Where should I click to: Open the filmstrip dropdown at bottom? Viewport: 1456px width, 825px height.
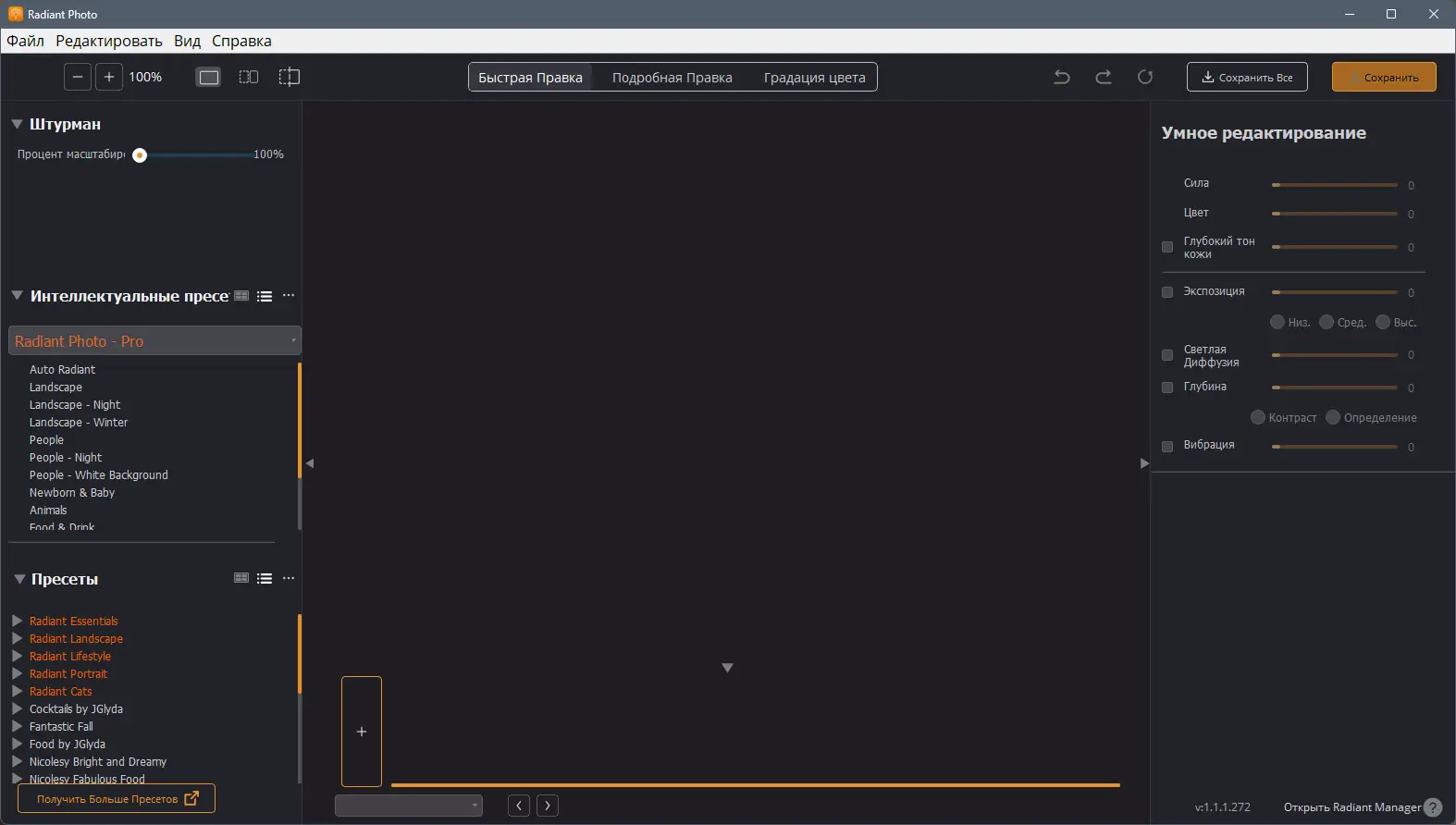coord(408,806)
